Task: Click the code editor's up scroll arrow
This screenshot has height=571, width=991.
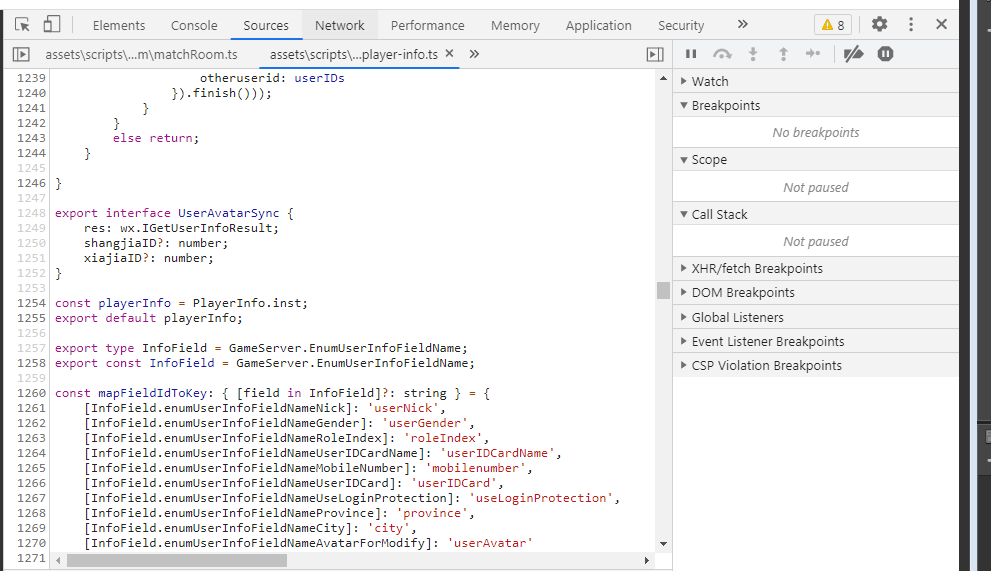Action: point(663,78)
